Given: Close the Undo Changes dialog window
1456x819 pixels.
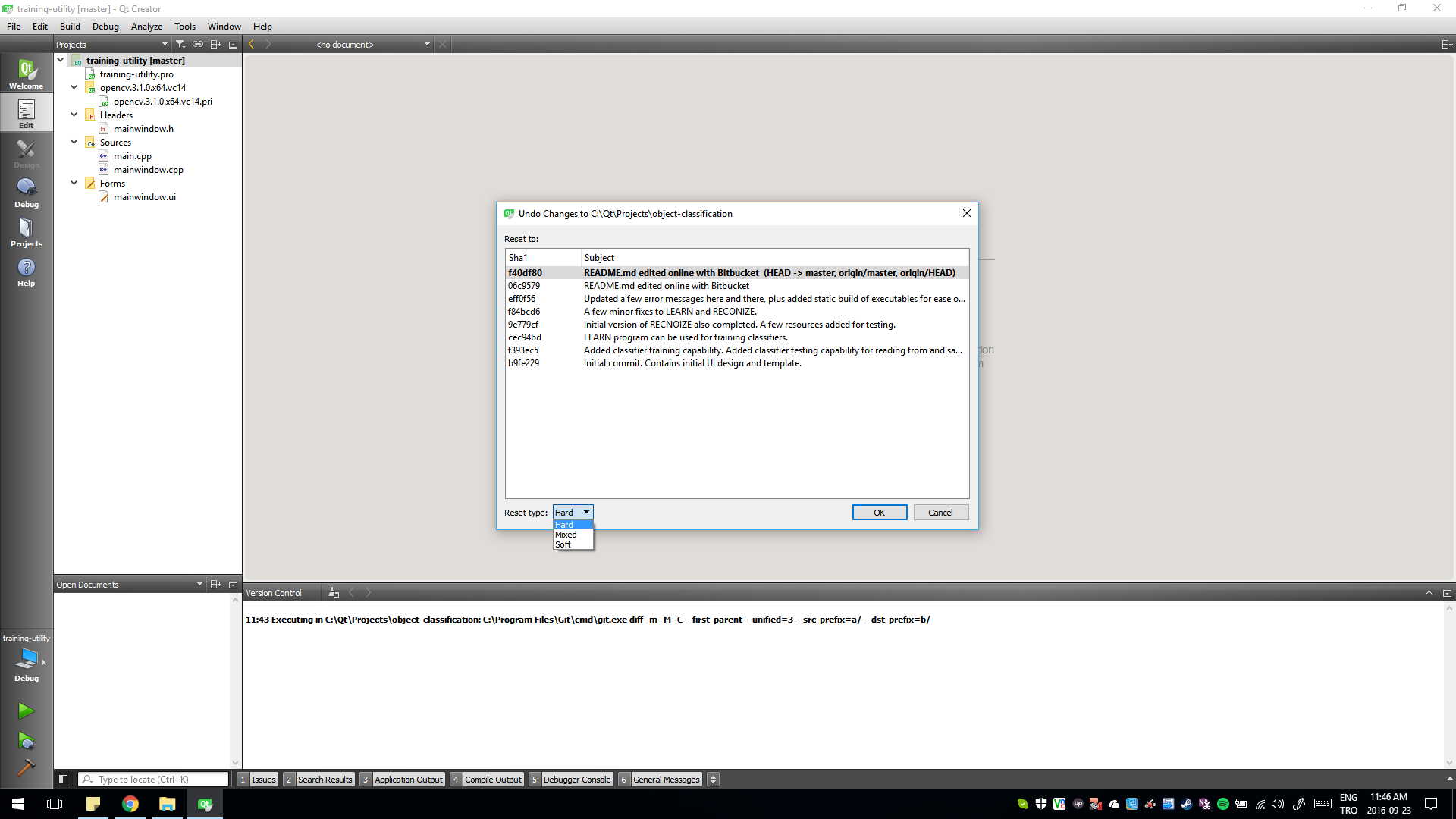Looking at the screenshot, I should point(966,213).
